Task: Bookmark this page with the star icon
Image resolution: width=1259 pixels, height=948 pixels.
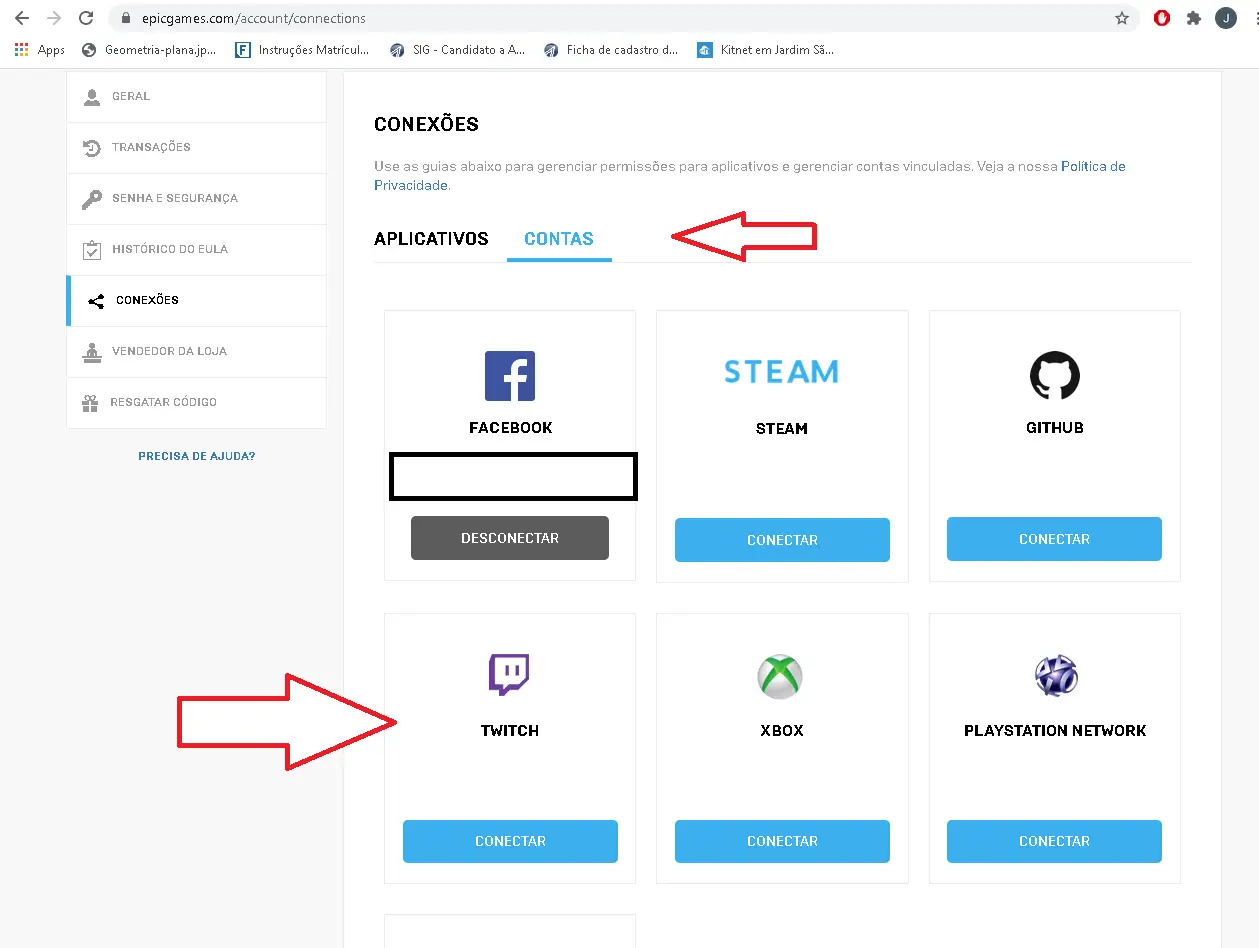Action: 1122,18
